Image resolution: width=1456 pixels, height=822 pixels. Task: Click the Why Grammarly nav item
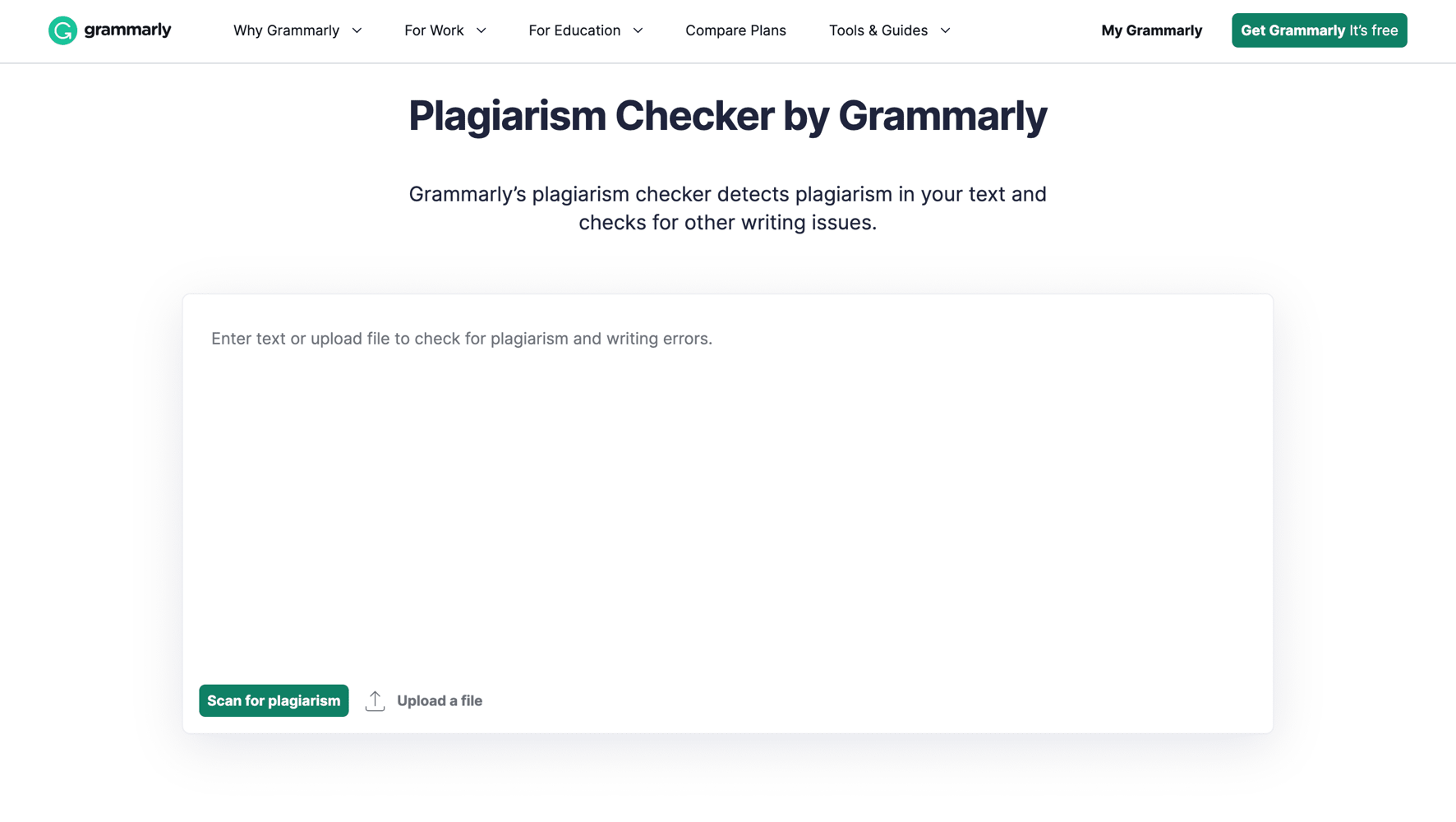point(286,30)
